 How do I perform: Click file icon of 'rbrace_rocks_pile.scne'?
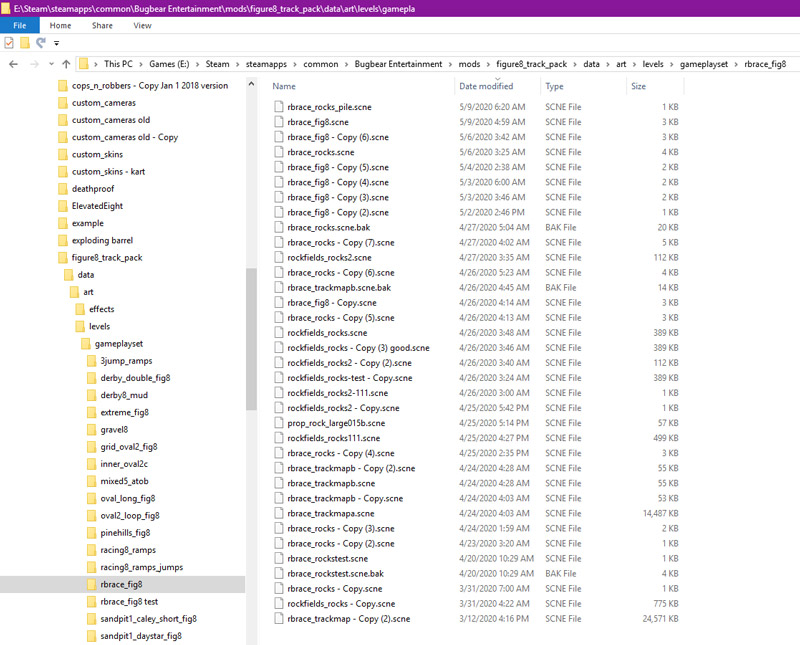[x=279, y=107]
